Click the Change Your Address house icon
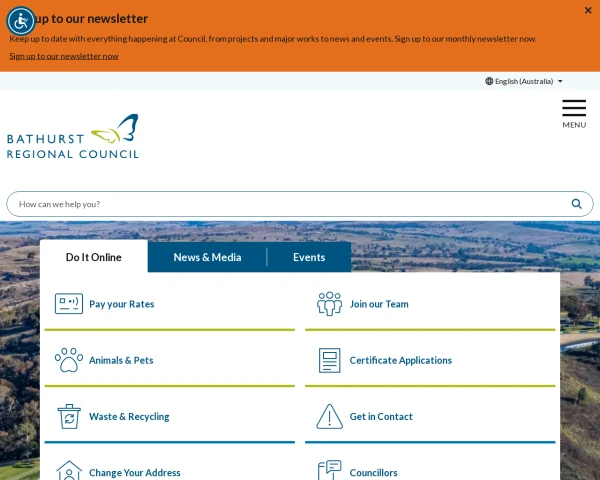 pos(69,471)
